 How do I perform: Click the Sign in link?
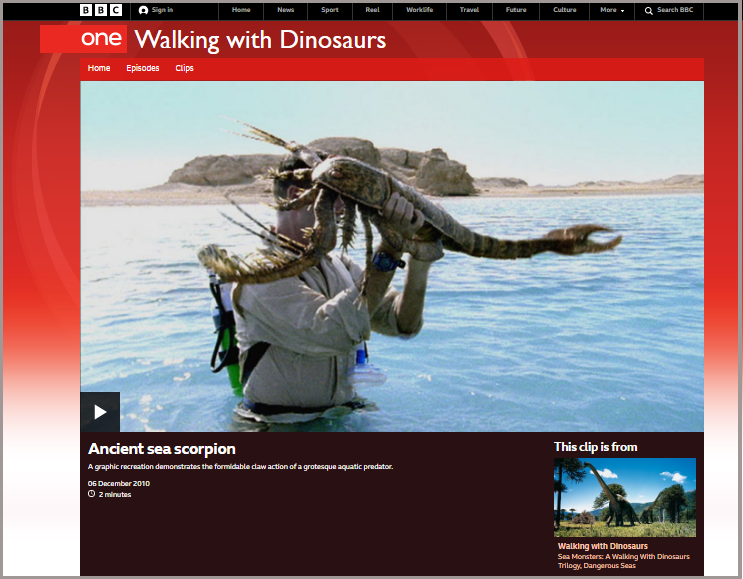click(x=162, y=10)
